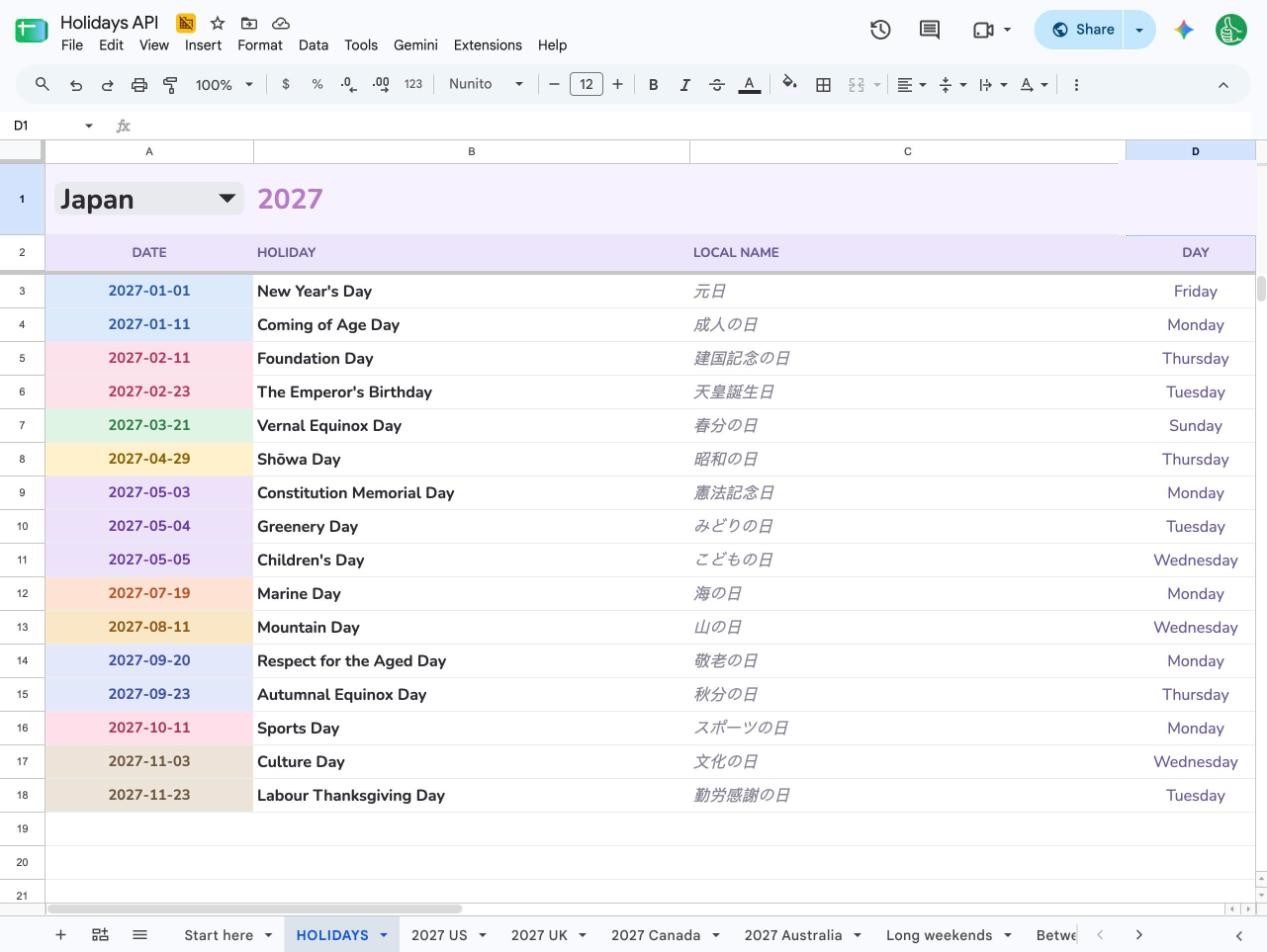Select the cell 'Marine Day'
Screen dimensions: 1267x952
tap(471, 593)
